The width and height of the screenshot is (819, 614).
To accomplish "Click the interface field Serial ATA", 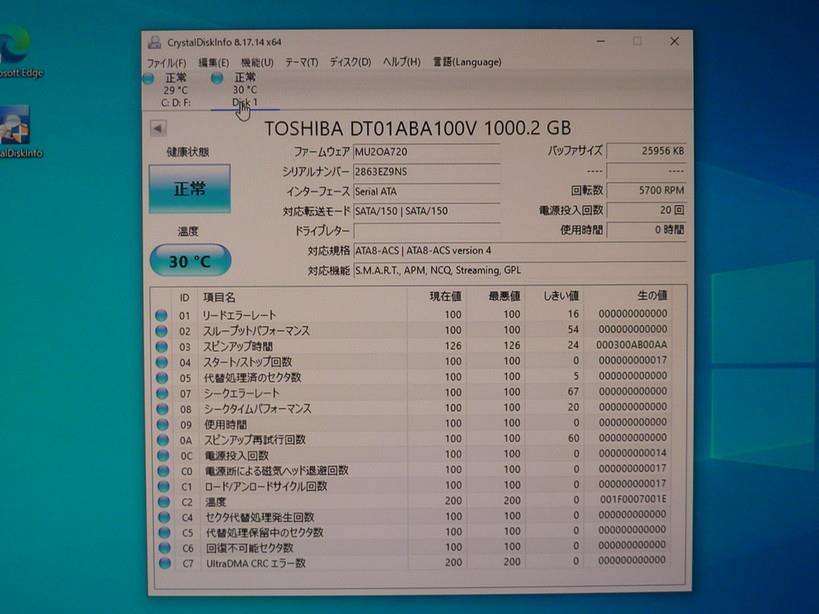I will [426, 192].
